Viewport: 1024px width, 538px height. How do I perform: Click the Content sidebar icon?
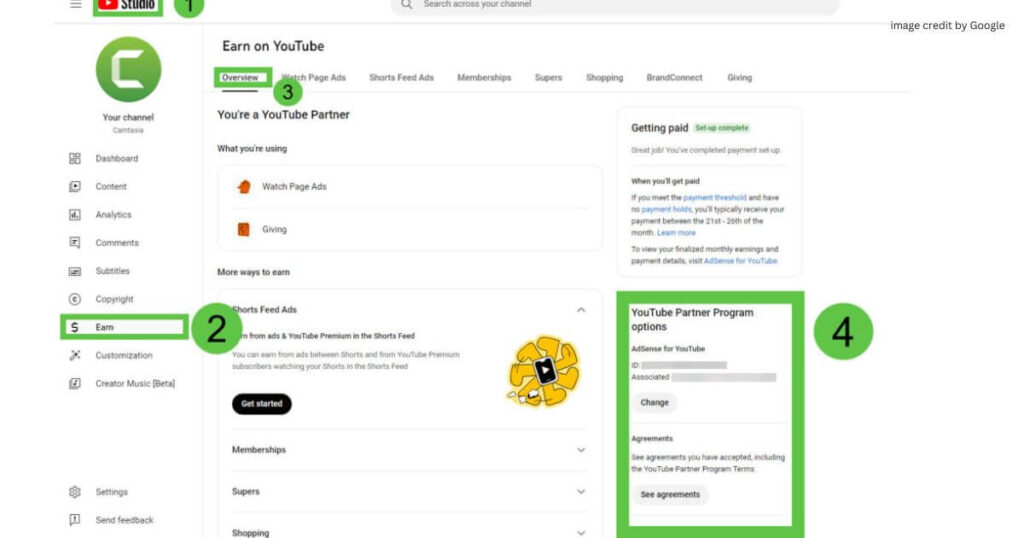tap(75, 187)
